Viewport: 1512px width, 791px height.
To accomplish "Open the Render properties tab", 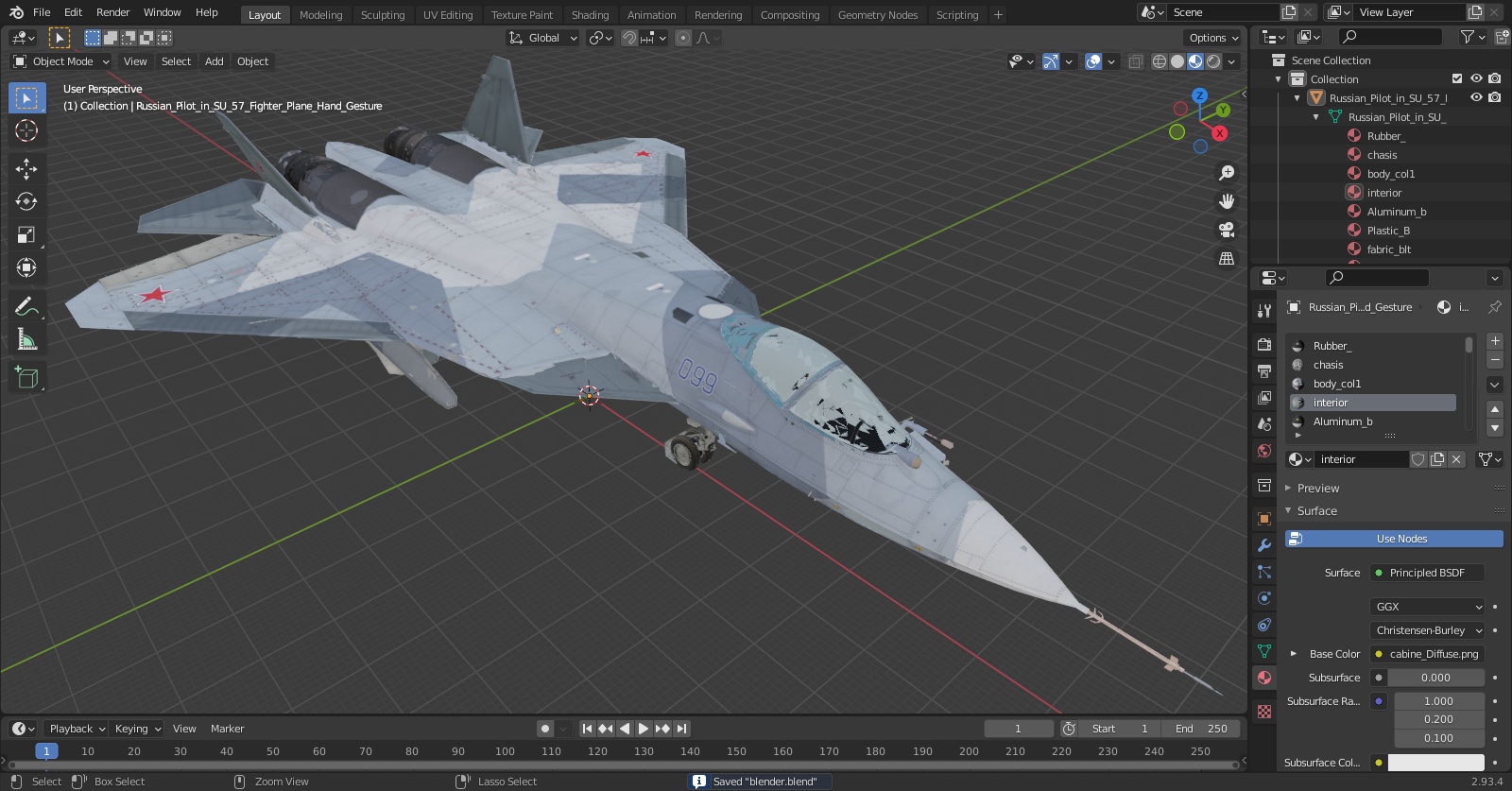I will click(x=1264, y=345).
